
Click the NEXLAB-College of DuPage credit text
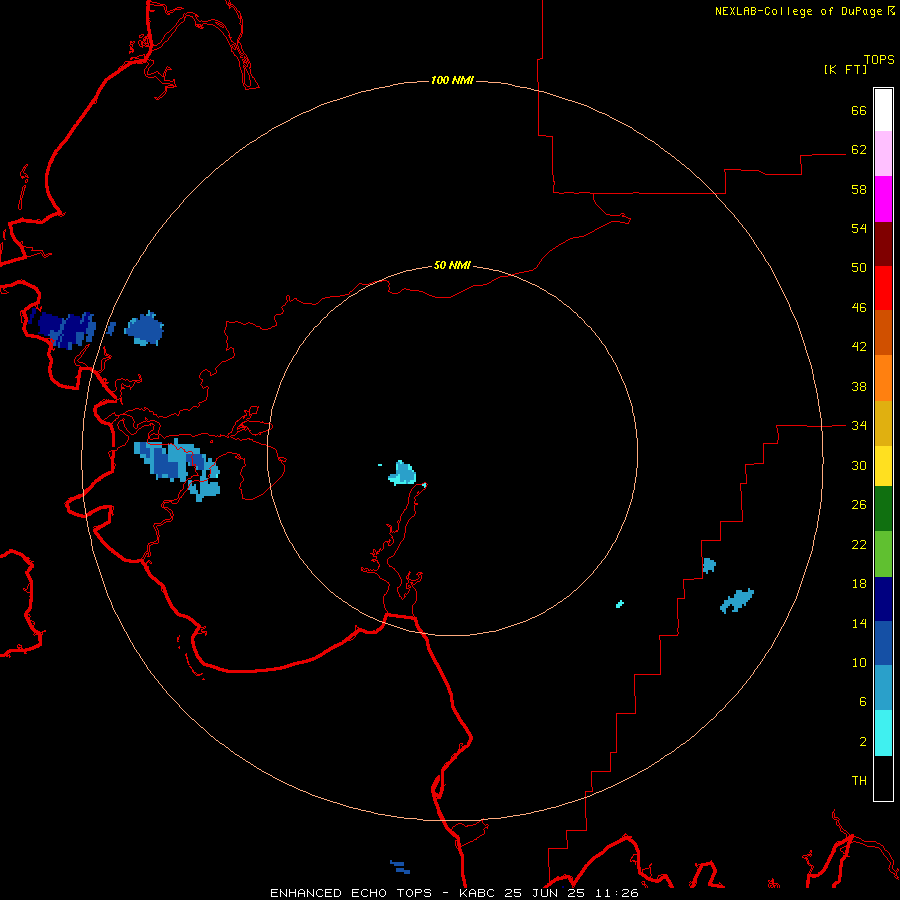[804, 11]
